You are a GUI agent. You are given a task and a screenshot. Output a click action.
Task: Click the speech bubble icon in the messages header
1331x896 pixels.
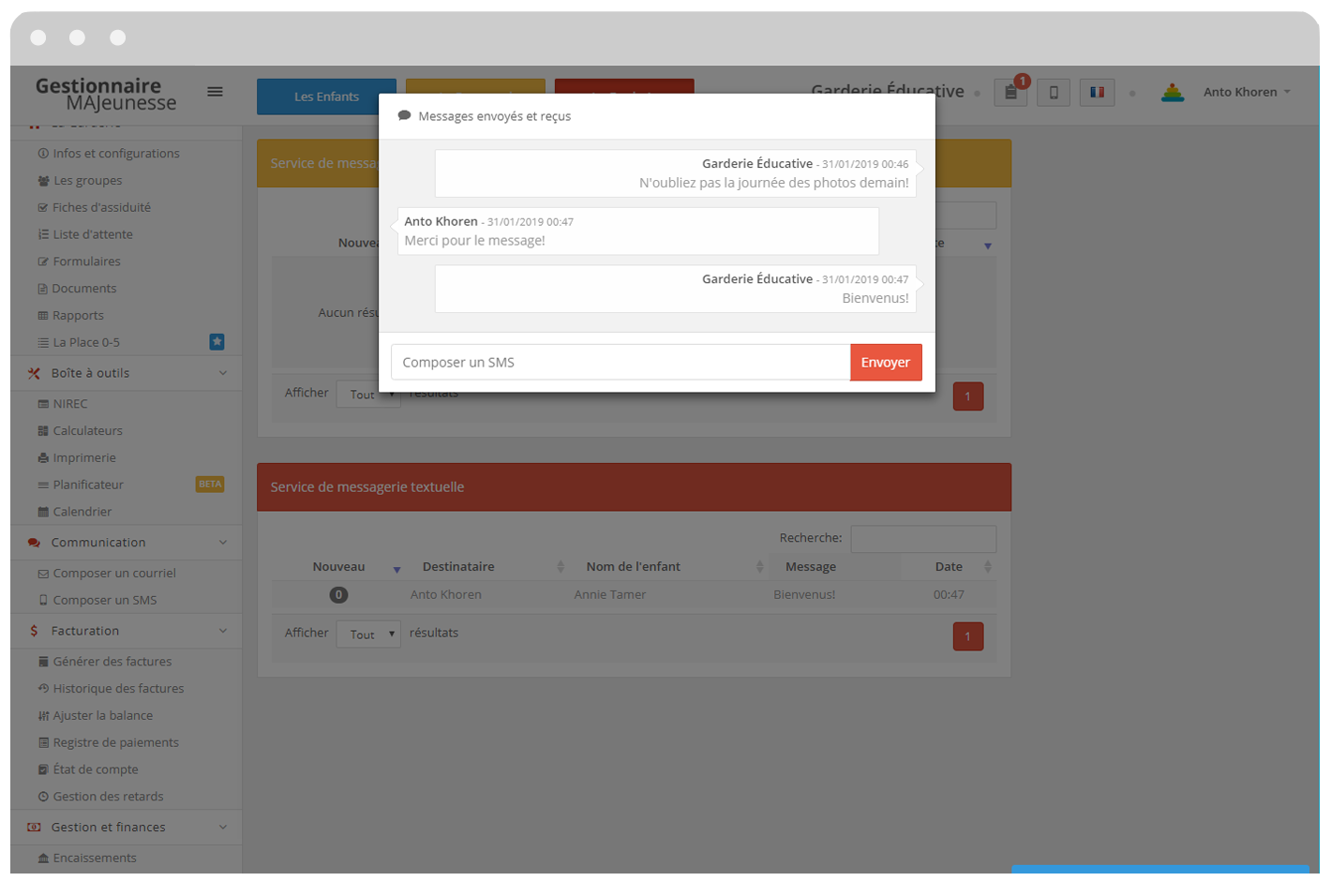tap(404, 116)
